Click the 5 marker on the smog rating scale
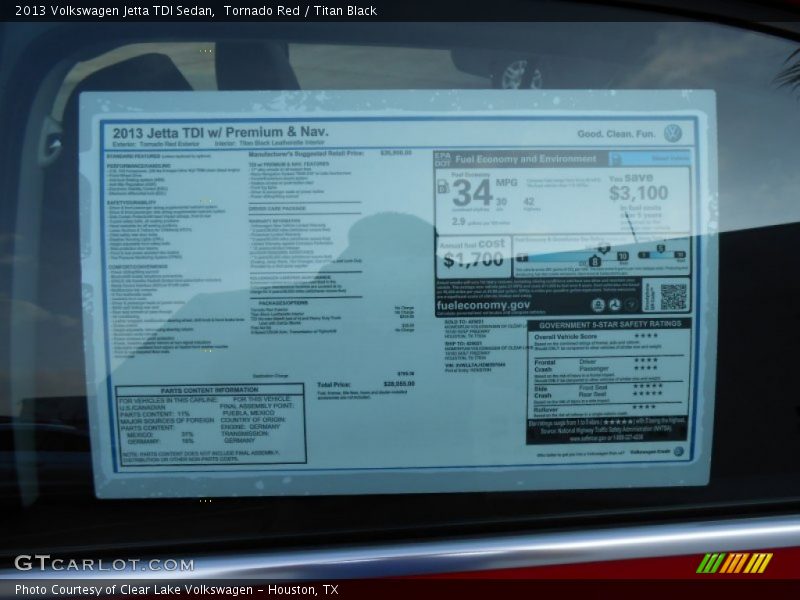This screenshot has width=800, height=600. click(660, 249)
